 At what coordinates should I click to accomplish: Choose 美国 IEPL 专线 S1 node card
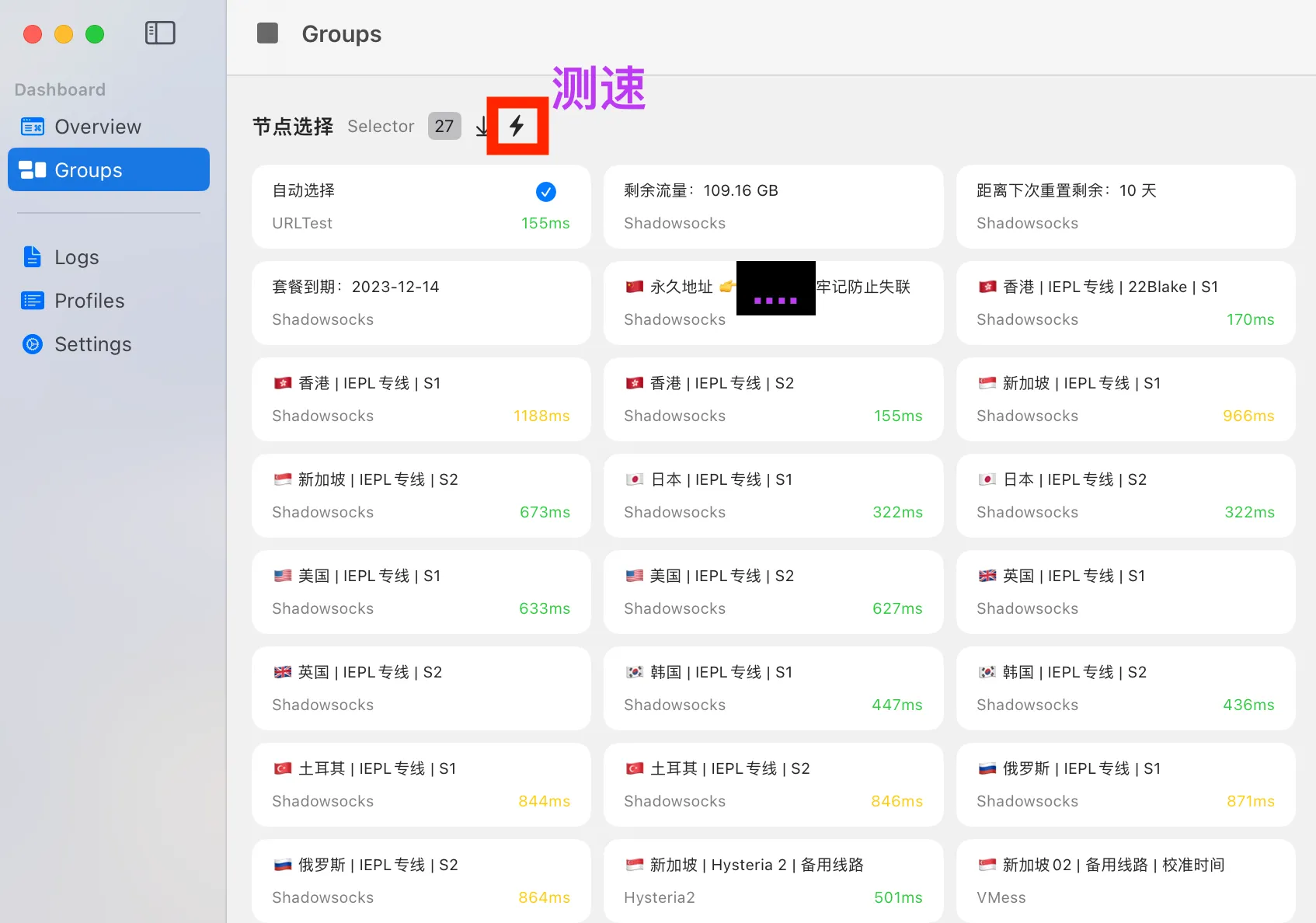[x=420, y=592]
